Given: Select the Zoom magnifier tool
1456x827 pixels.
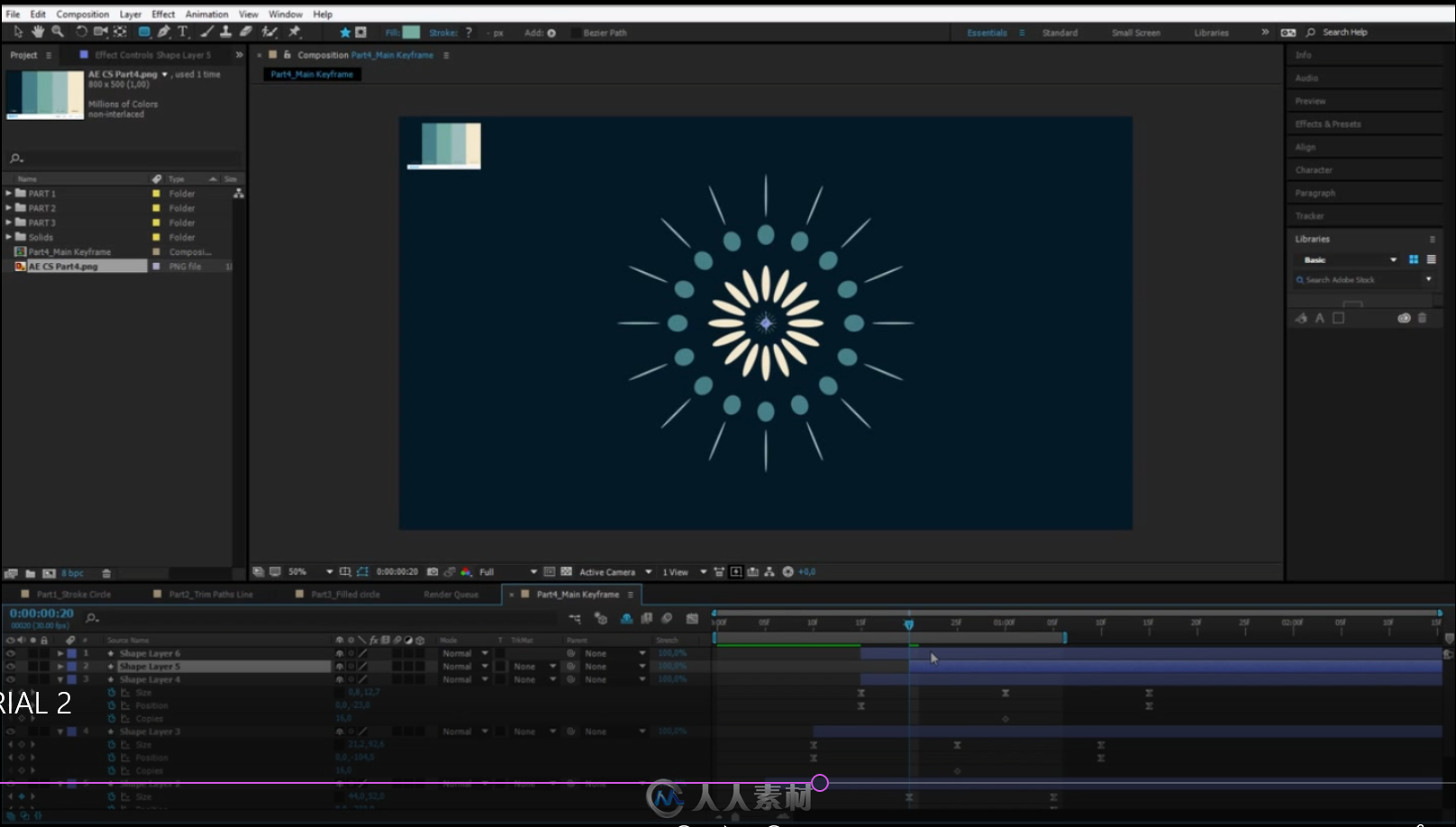Looking at the screenshot, I should [58, 32].
